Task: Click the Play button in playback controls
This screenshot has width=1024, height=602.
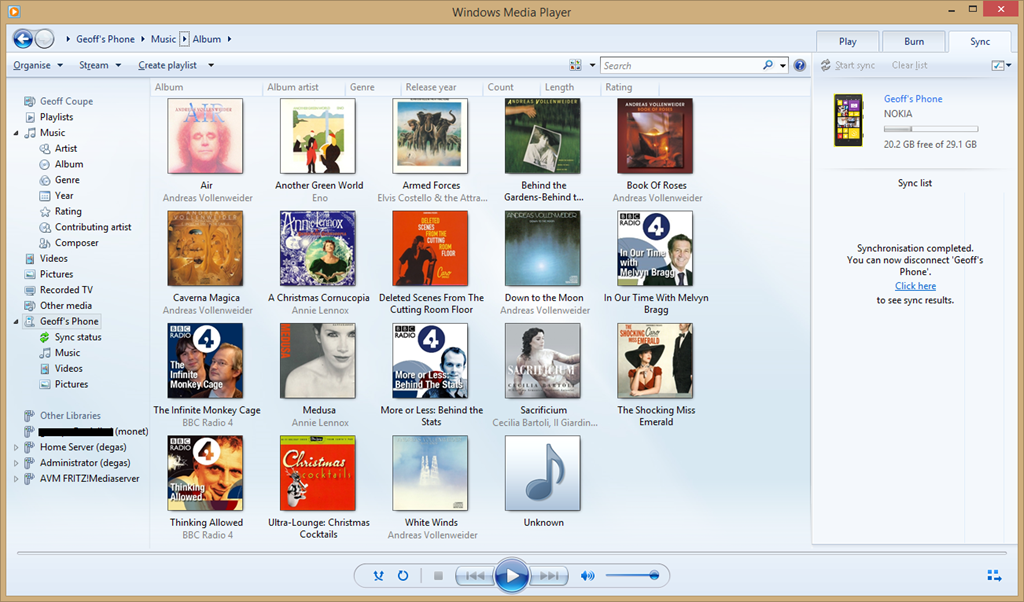Action: point(511,576)
